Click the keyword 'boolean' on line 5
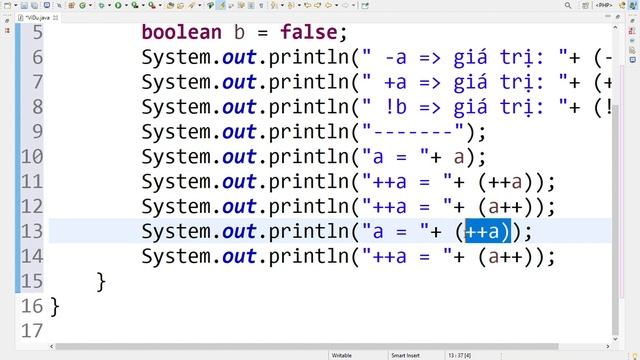Image resolution: width=640 pixels, height=360 pixels. tap(181, 32)
